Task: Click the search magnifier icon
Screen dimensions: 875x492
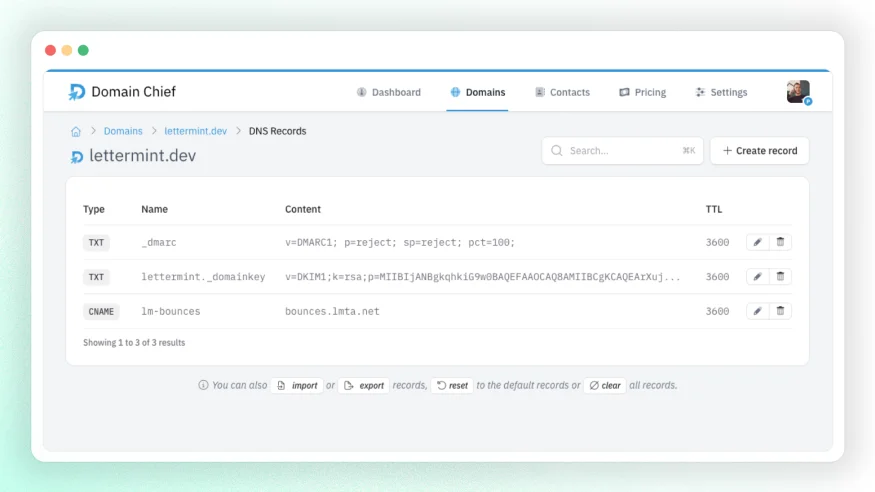Action: (x=556, y=151)
